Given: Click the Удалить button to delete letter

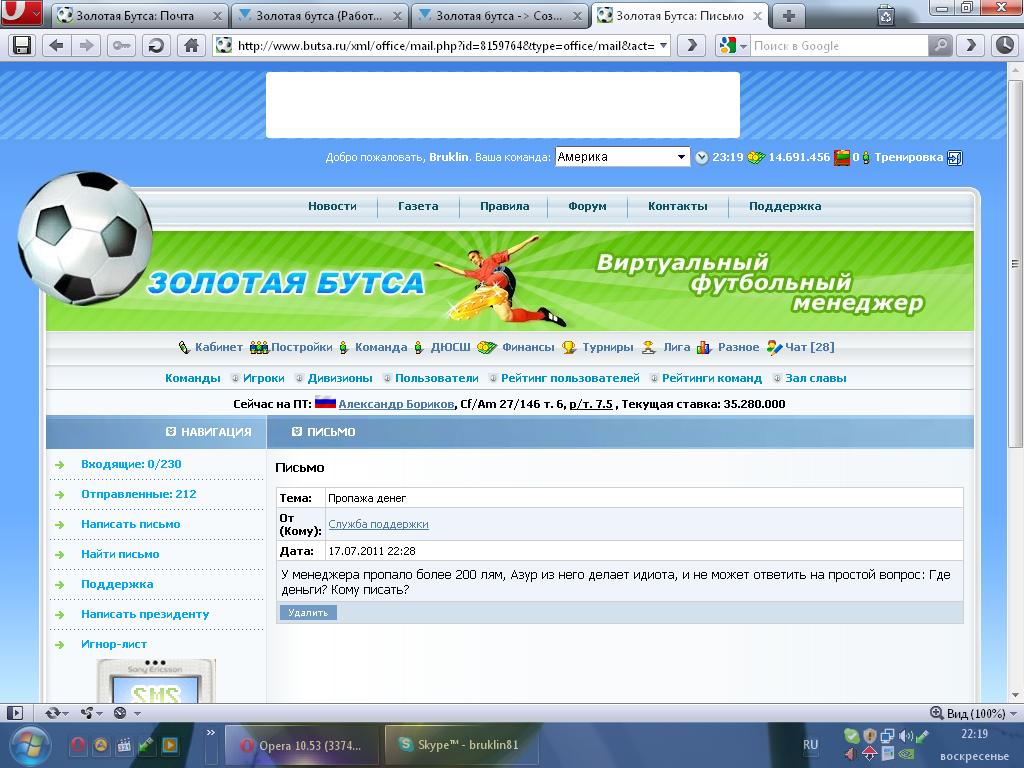Looking at the screenshot, I should 308,612.
